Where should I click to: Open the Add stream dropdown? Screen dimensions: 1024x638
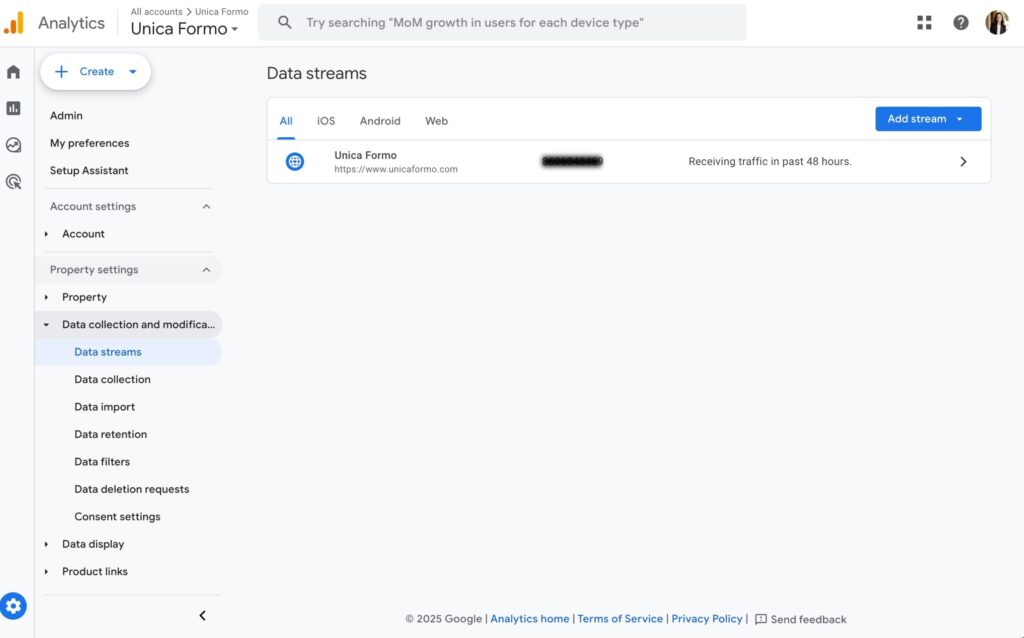(x=927, y=119)
